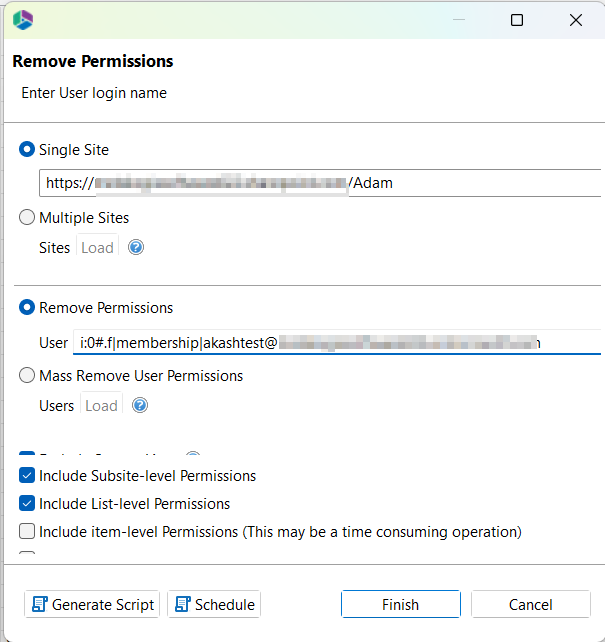Screen dimensions: 605x642
Task: Click the Generate Script button
Action: (92, 604)
